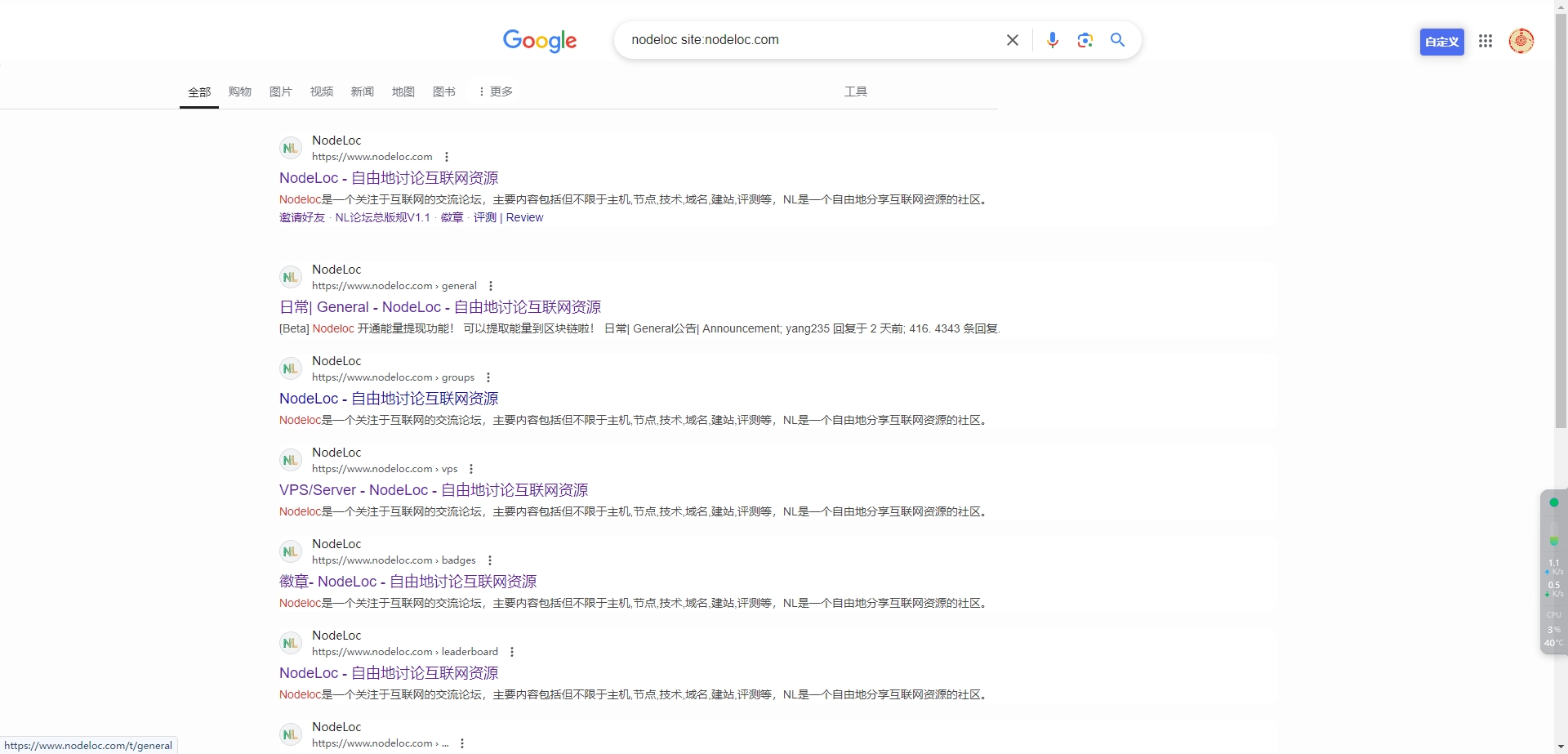Open more options for groups result
Viewport: 1568px width, 754px height.
488,377
